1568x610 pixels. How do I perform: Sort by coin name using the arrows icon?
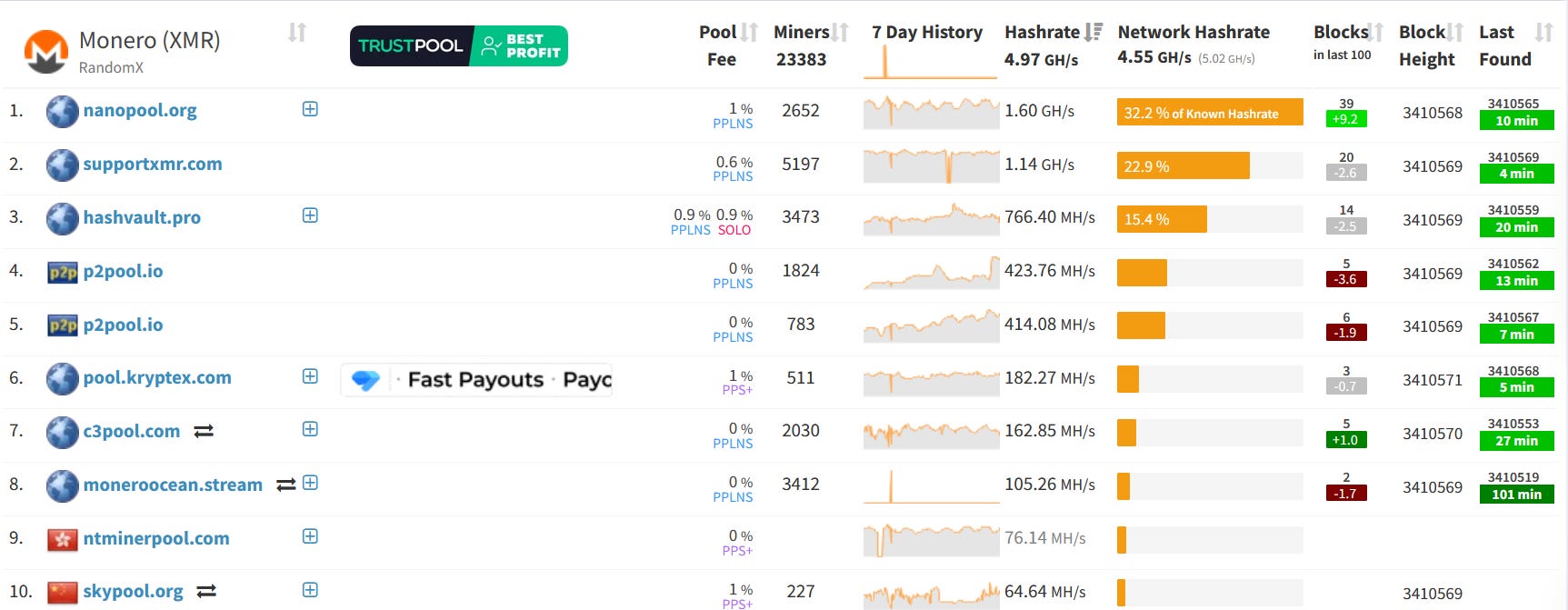coord(297,33)
